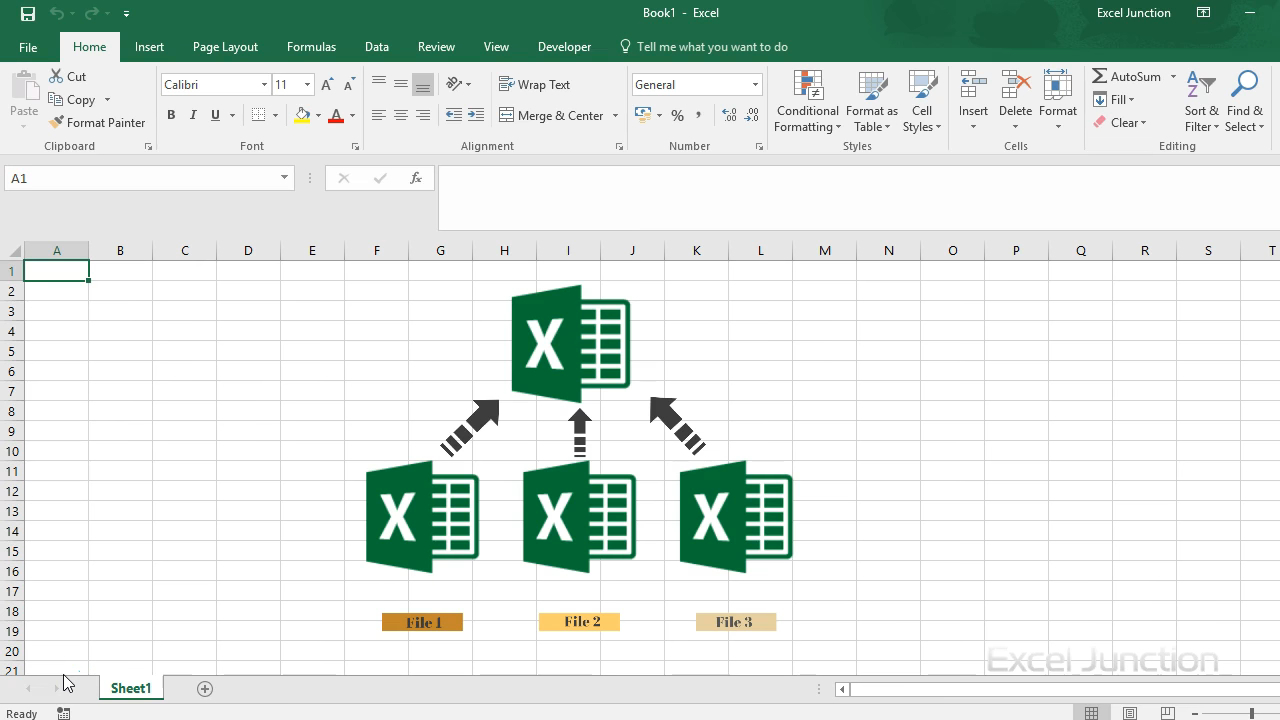1280x720 pixels.
Task: Click the Increase Font Size icon
Action: (x=327, y=85)
